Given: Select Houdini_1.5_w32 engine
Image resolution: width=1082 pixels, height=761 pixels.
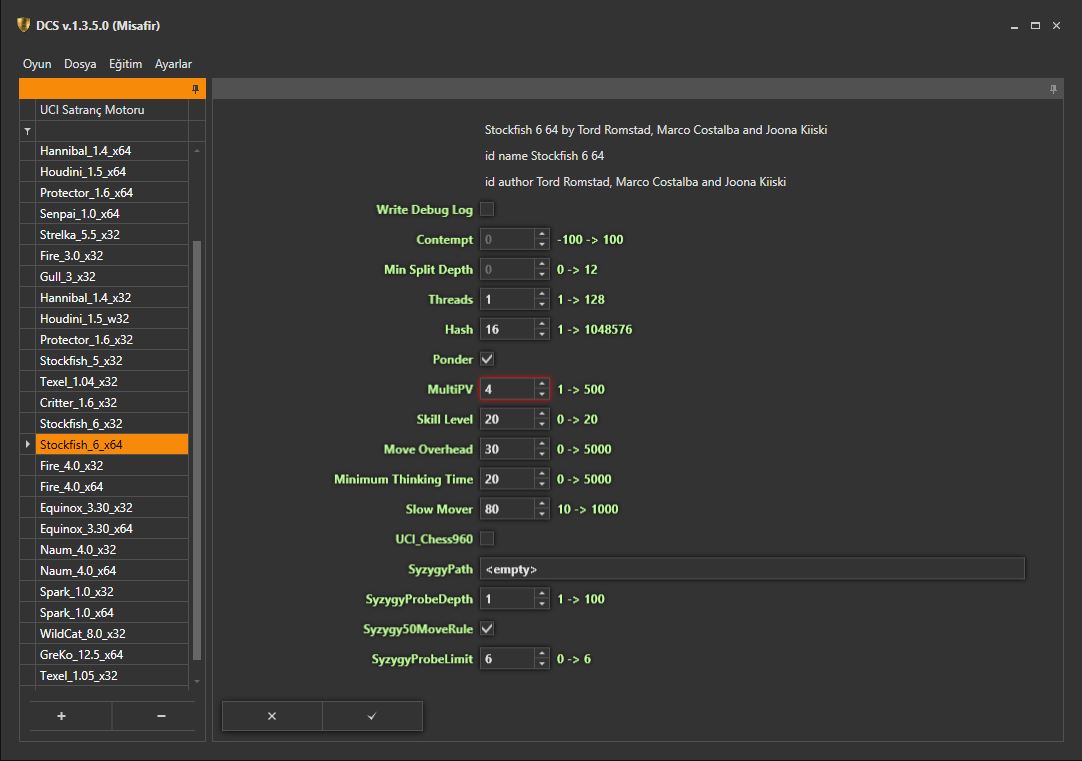Looking at the screenshot, I should (112, 319).
